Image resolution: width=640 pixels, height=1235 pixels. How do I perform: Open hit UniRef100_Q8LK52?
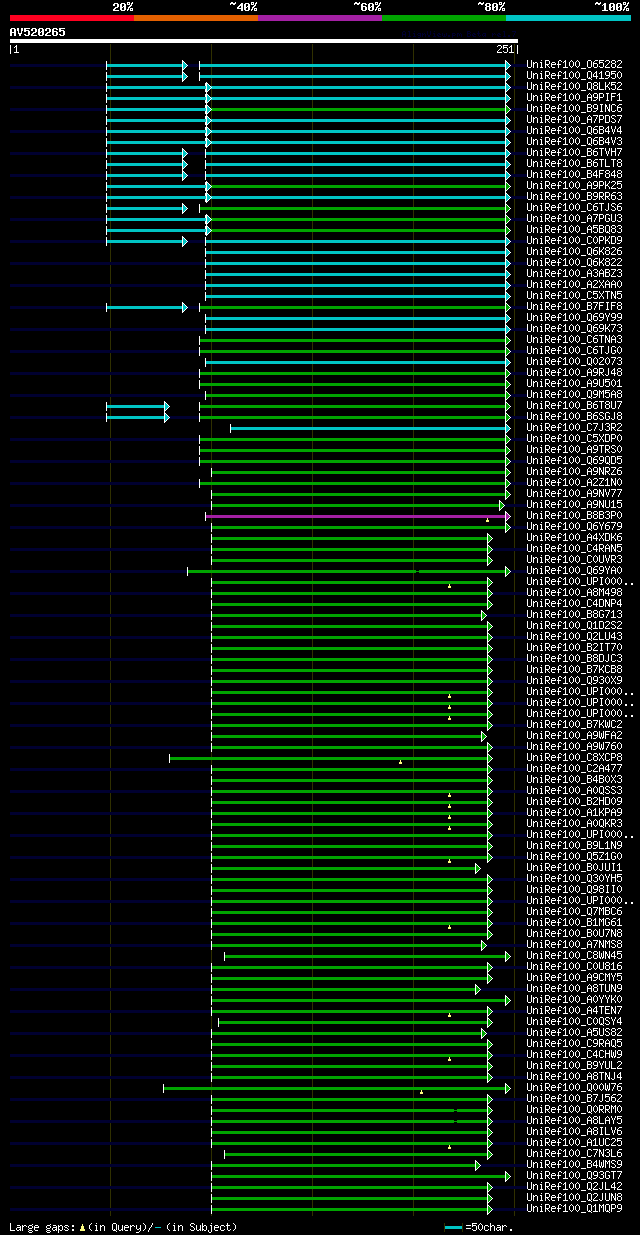pyautogui.click(x=574, y=86)
